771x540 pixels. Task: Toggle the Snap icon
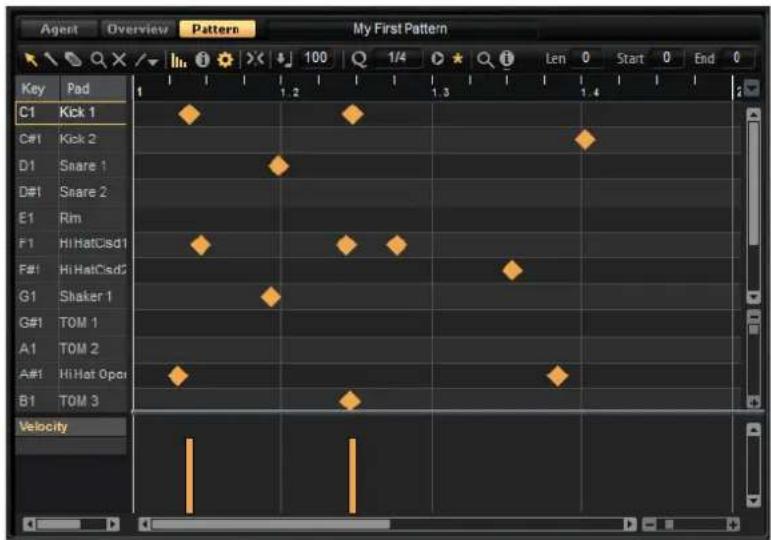coord(255,60)
